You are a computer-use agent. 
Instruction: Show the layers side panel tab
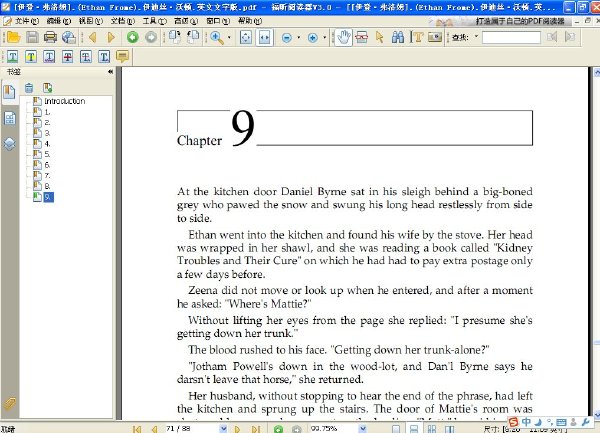click(x=10, y=144)
